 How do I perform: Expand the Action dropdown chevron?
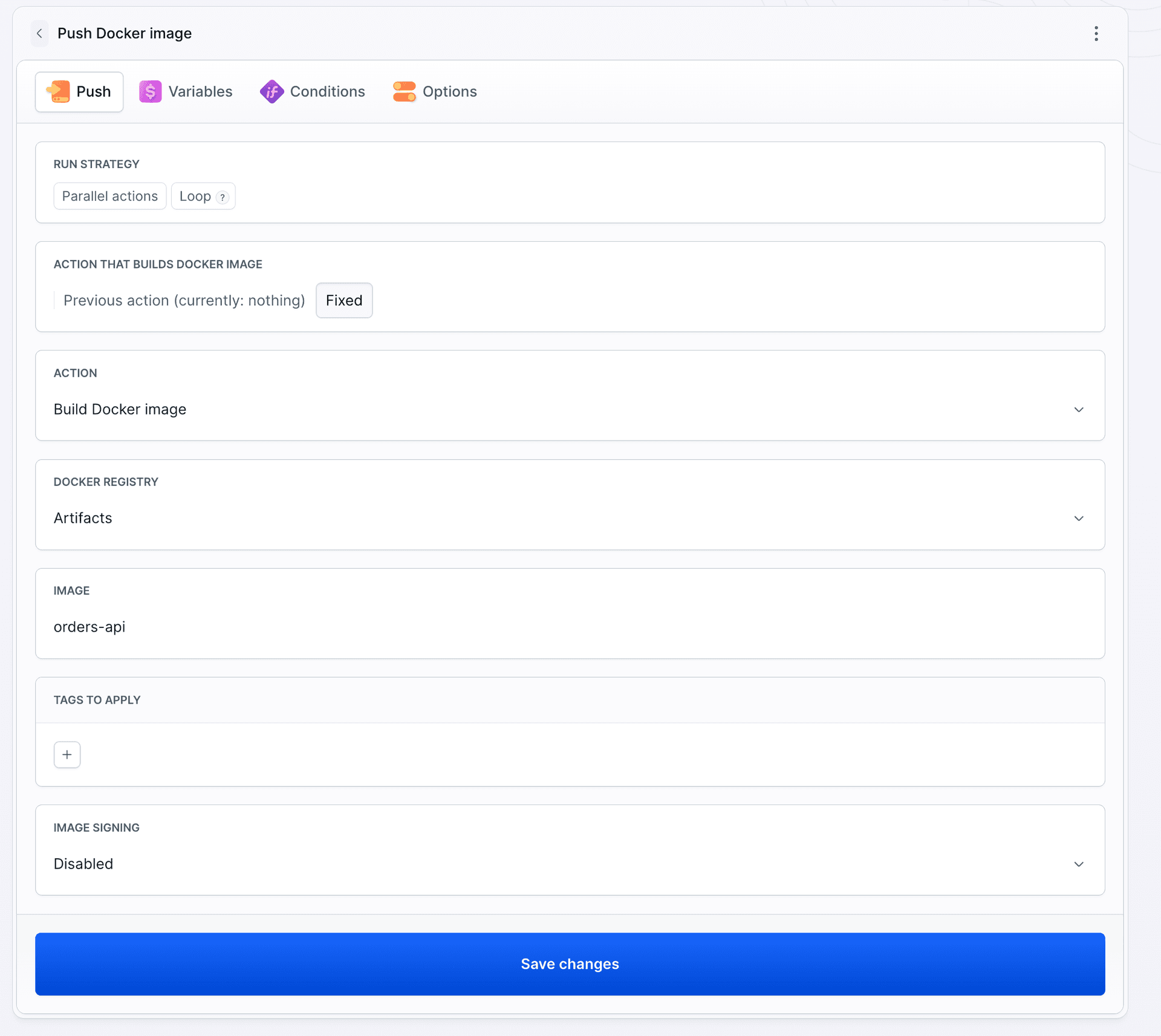pyautogui.click(x=1078, y=410)
